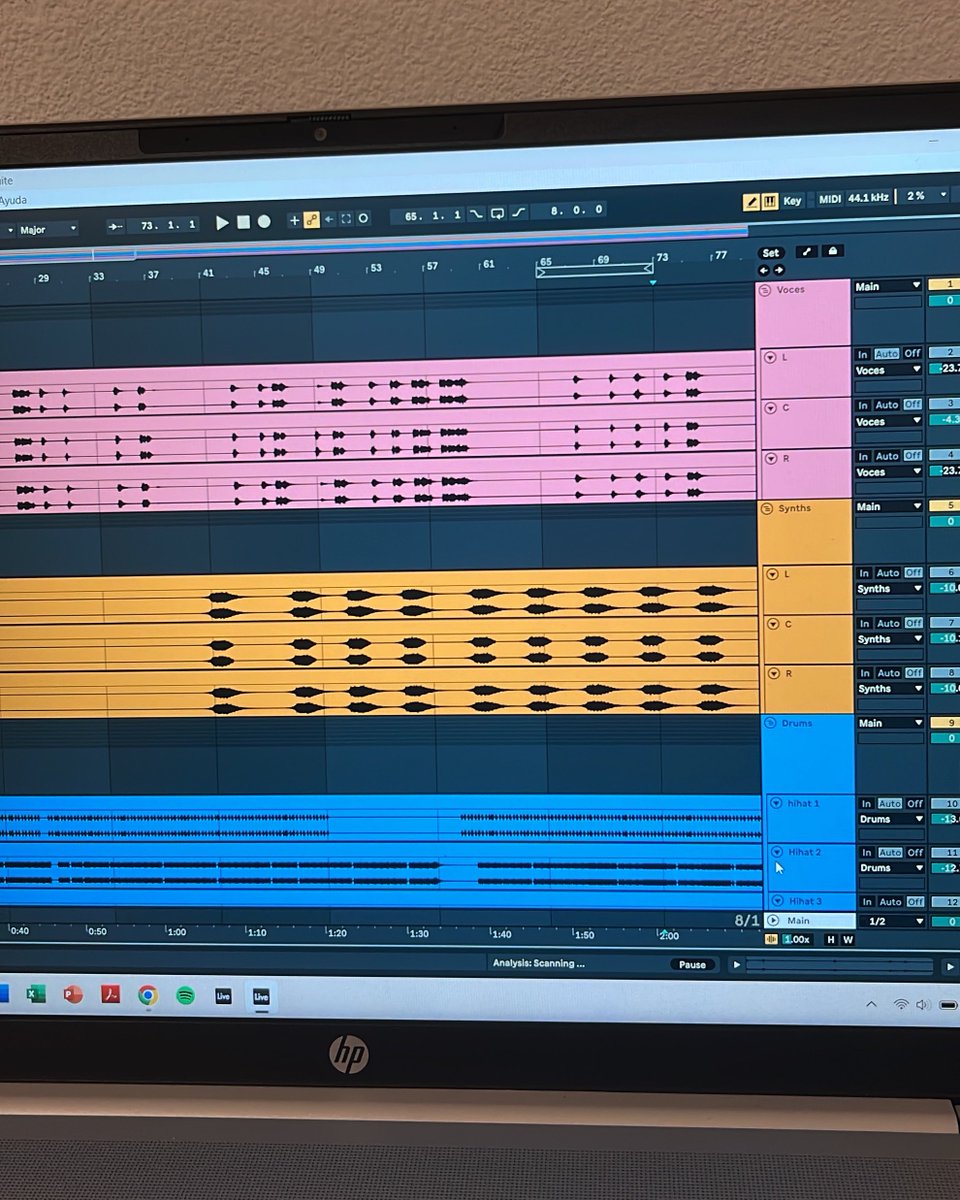Open Spotify from the taskbar
960x1200 pixels.
185,995
